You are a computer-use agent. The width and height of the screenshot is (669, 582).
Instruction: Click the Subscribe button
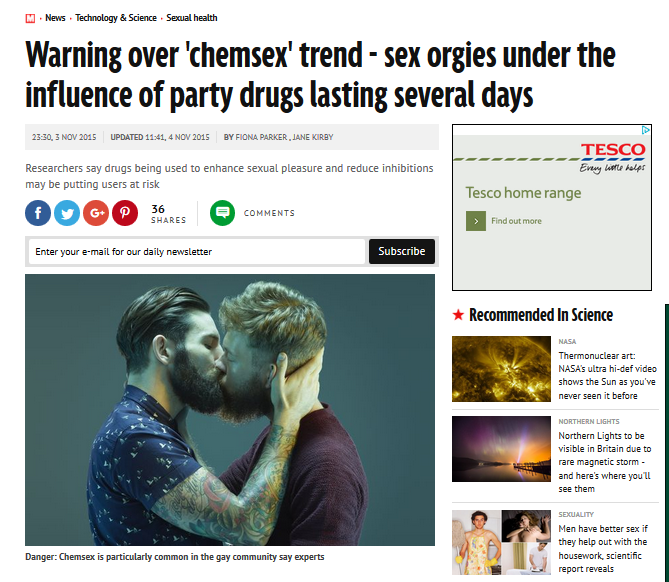point(401,251)
